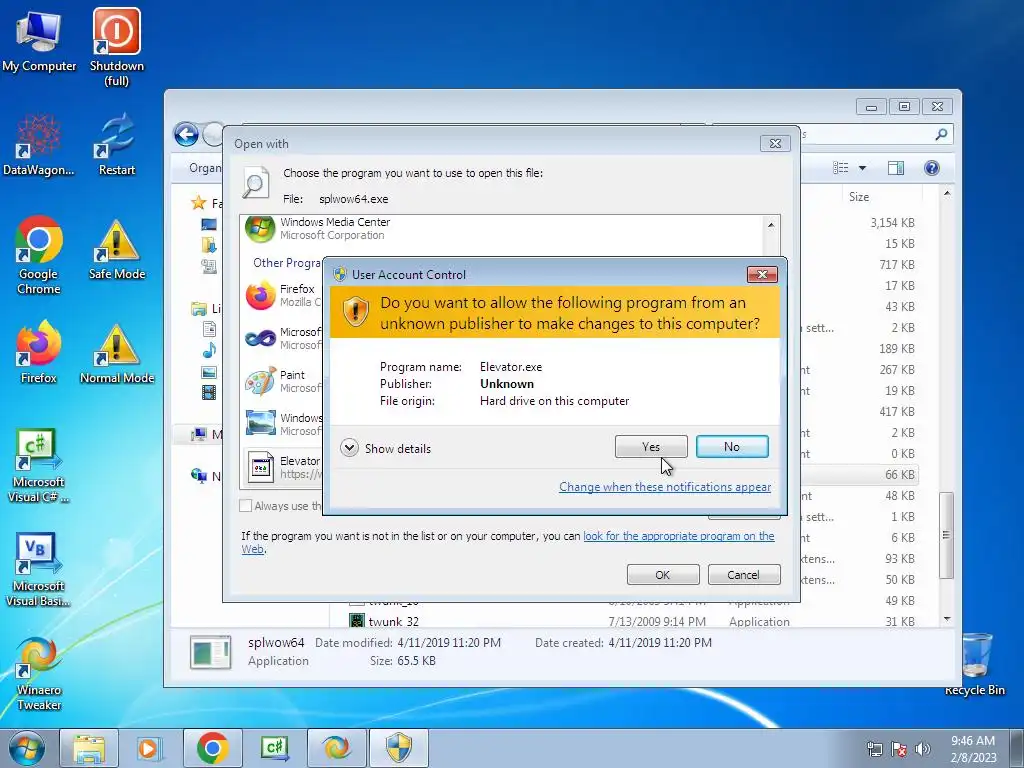The width and height of the screenshot is (1024, 768).
Task: Click the splwow64 details pane thumbnail
Action: point(210,652)
